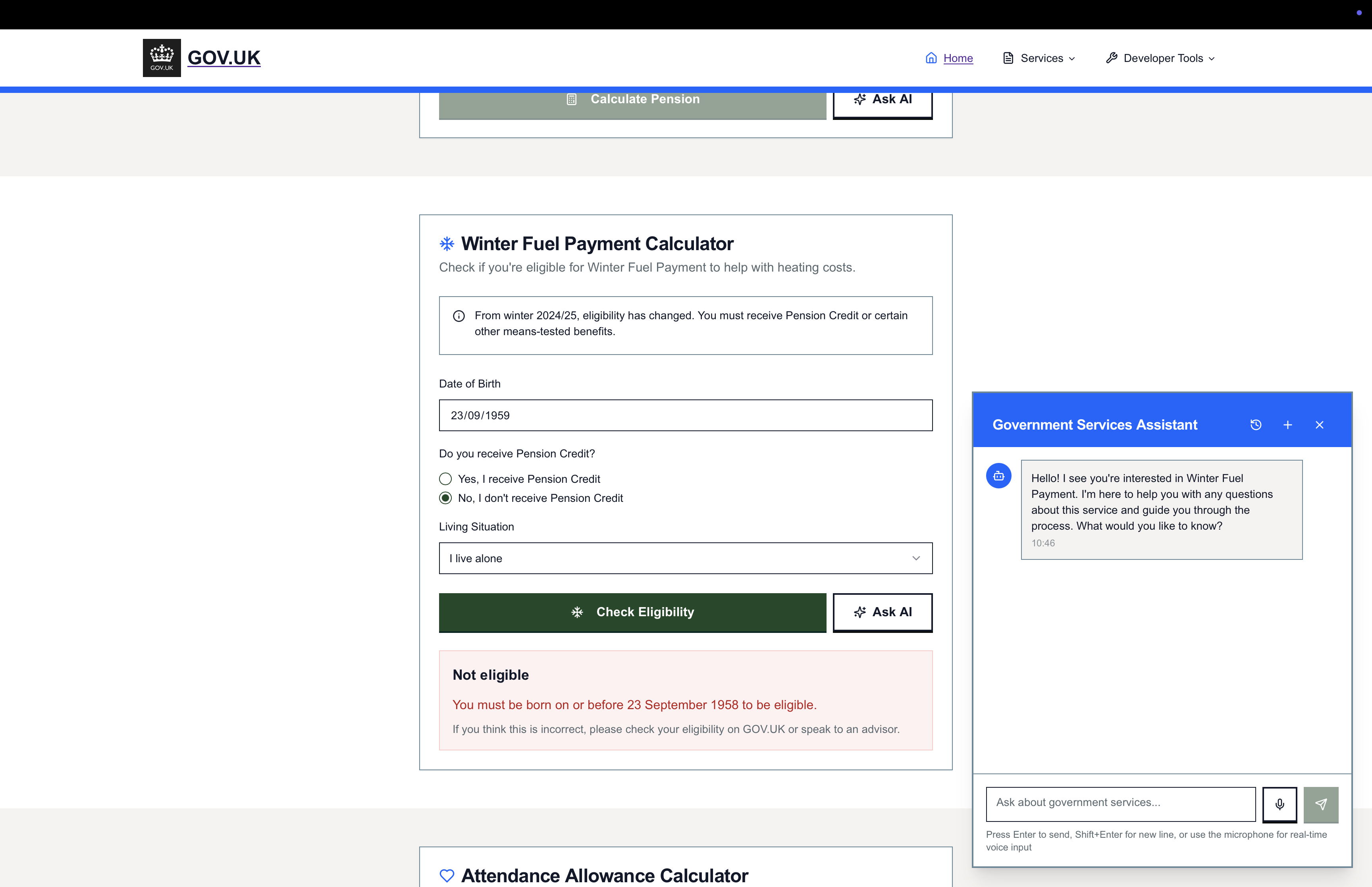This screenshot has height=887, width=1372.
Task: Click the microphone voice input button
Action: pos(1280,804)
